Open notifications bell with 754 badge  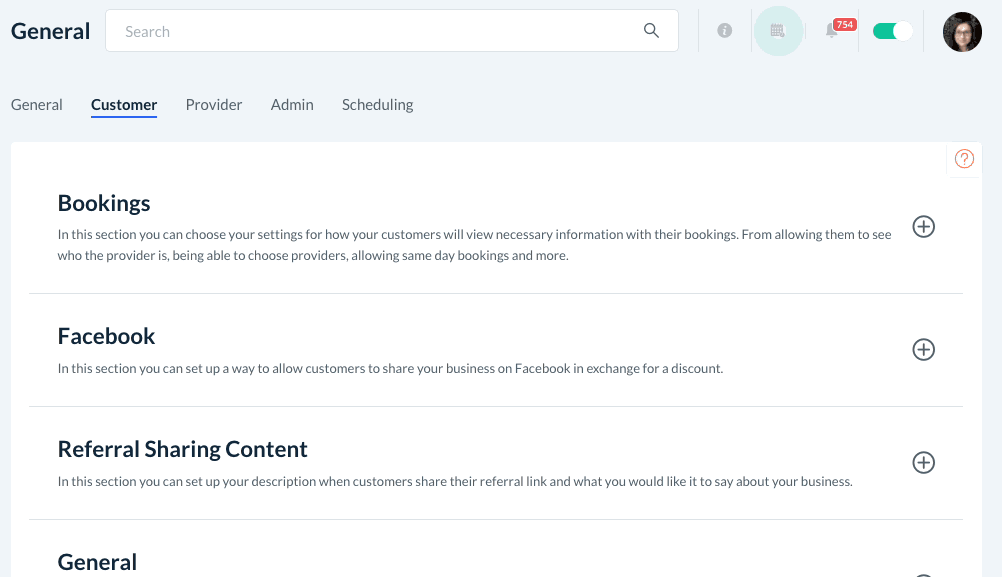tap(832, 31)
